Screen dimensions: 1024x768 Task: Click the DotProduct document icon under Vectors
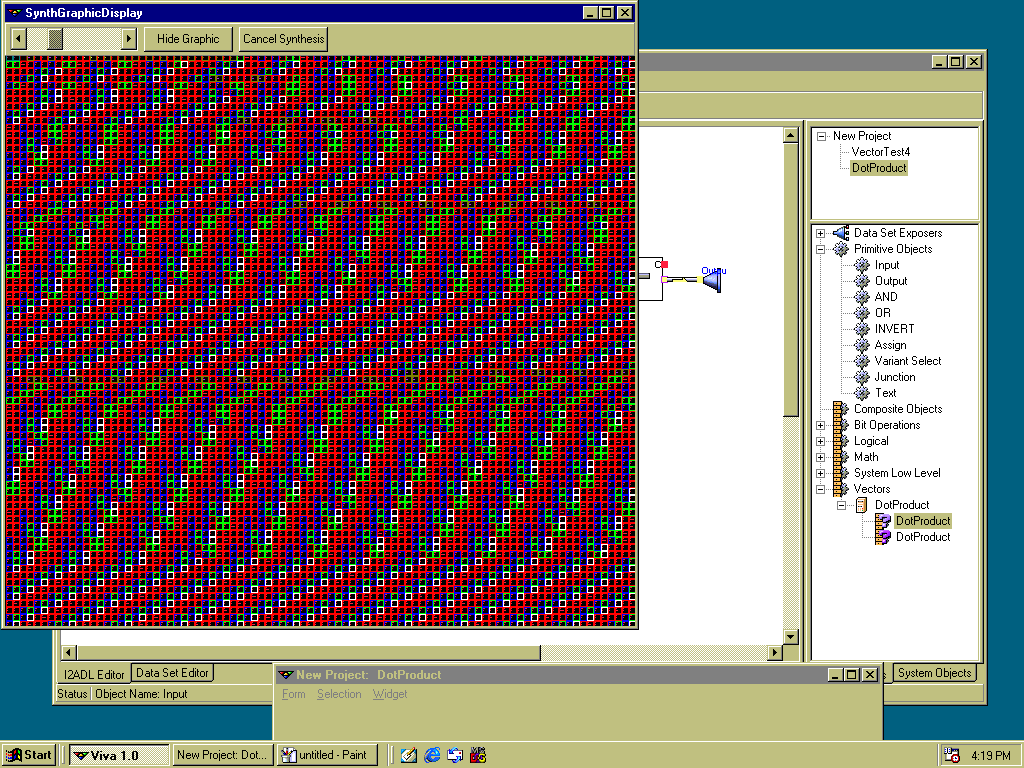pos(861,505)
